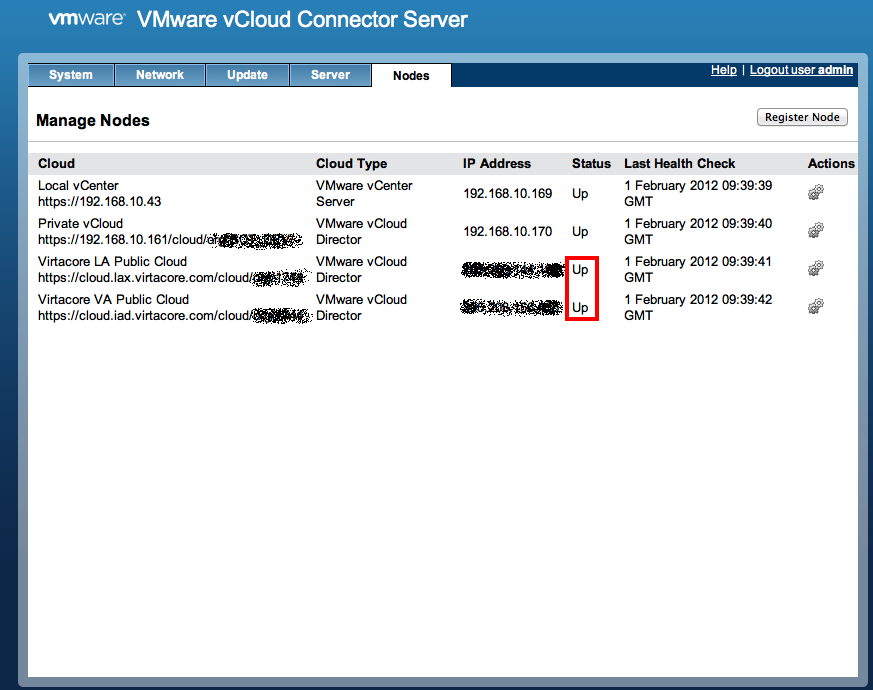Viewport: 873px width, 690px height.
Task: Click the cloud.iad.virtacore.com URL text
Action: 173,315
